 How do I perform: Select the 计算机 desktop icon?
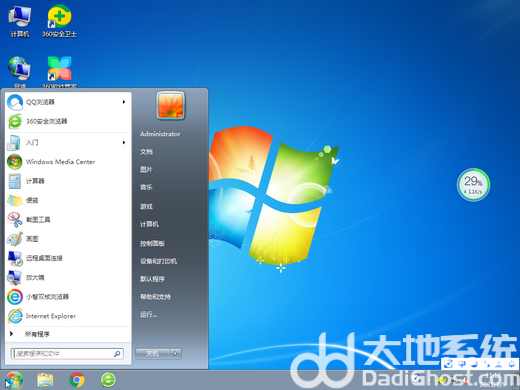tap(20, 21)
